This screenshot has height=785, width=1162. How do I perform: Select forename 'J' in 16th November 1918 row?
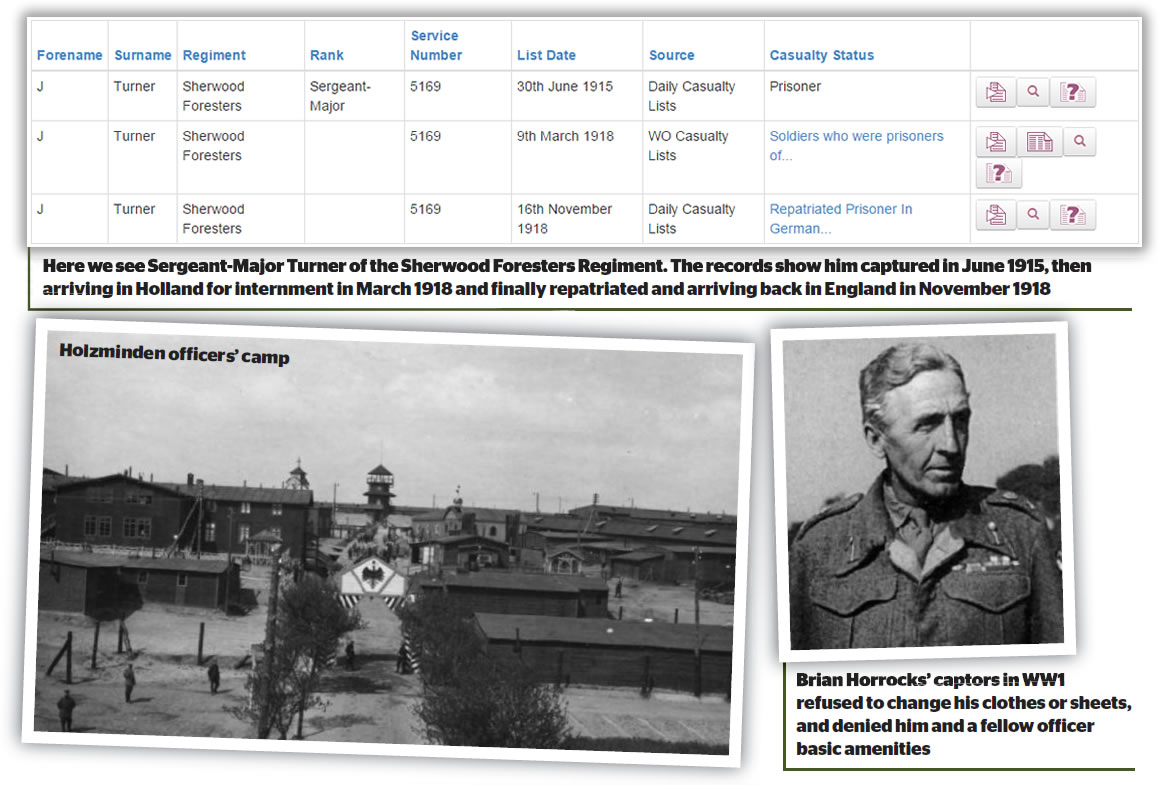click(x=40, y=209)
